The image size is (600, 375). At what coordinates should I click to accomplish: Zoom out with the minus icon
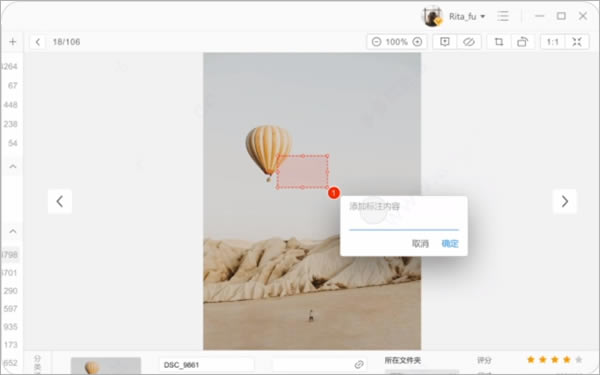click(377, 42)
